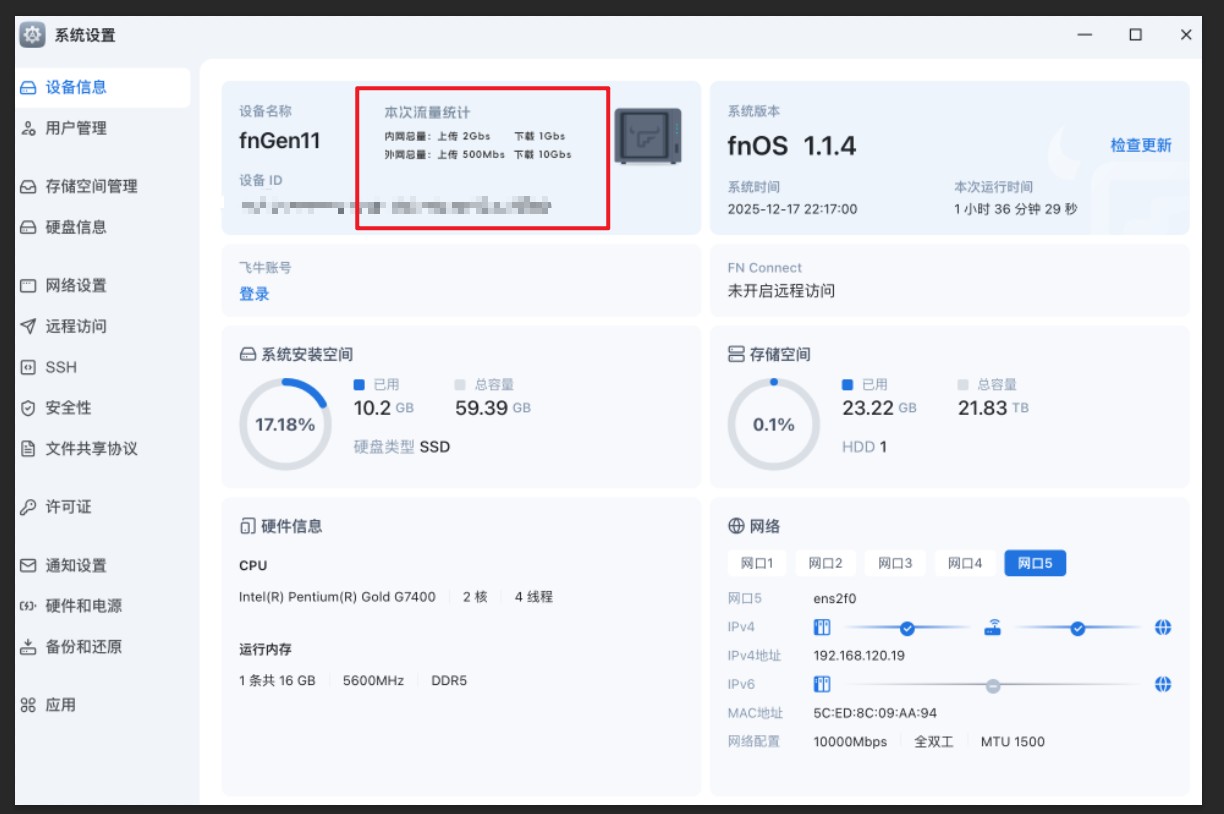Select the 硬盘信息 drive icon
1224x814 pixels.
28,228
